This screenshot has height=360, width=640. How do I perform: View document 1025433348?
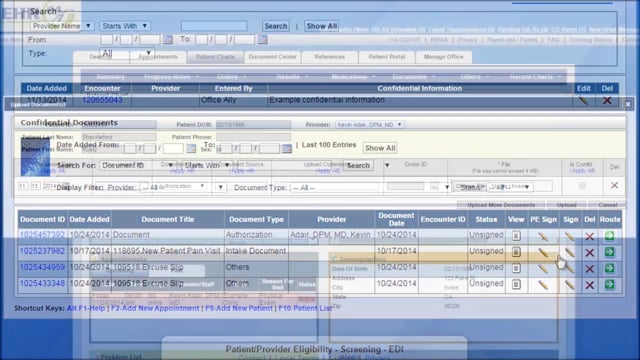click(x=516, y=284)
